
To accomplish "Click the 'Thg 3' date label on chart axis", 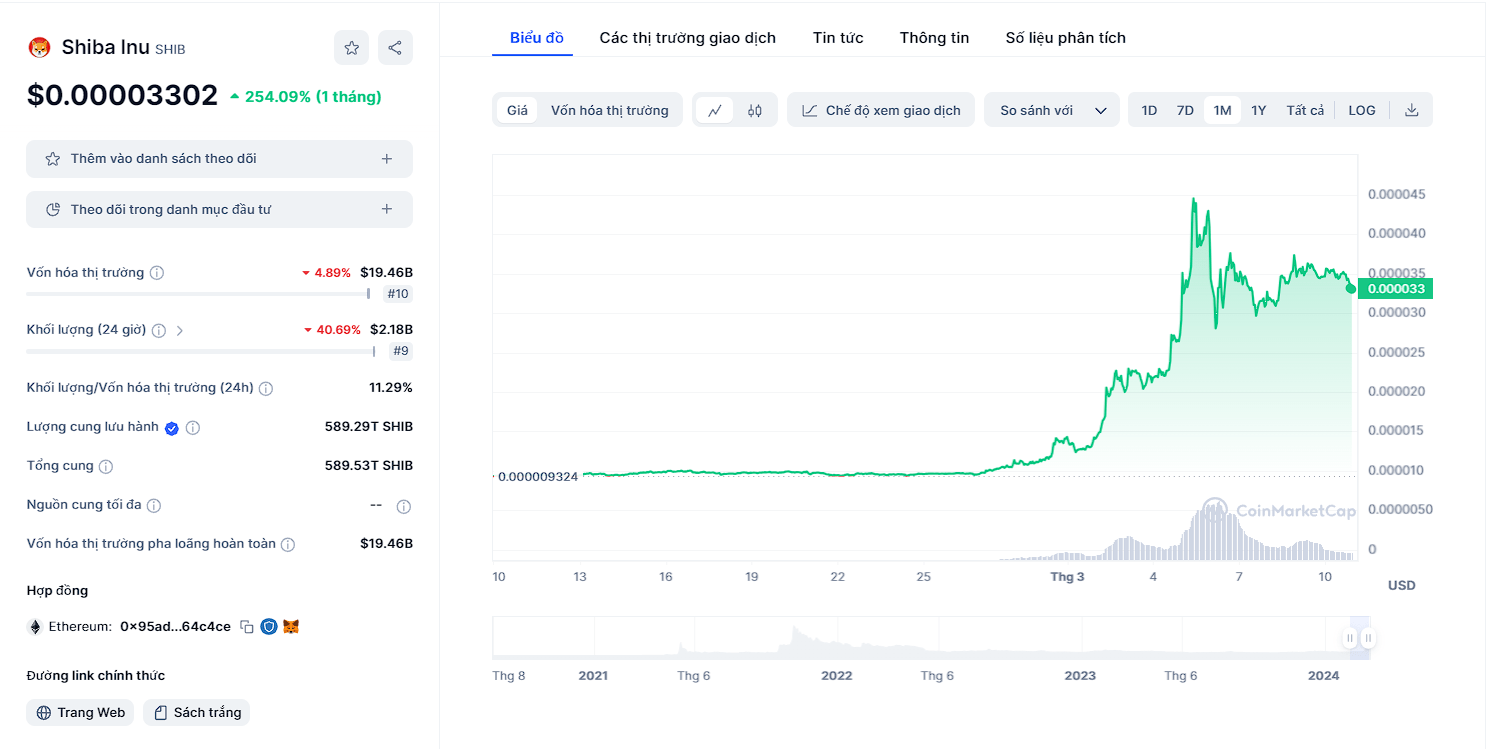I will click(1067, 577).
